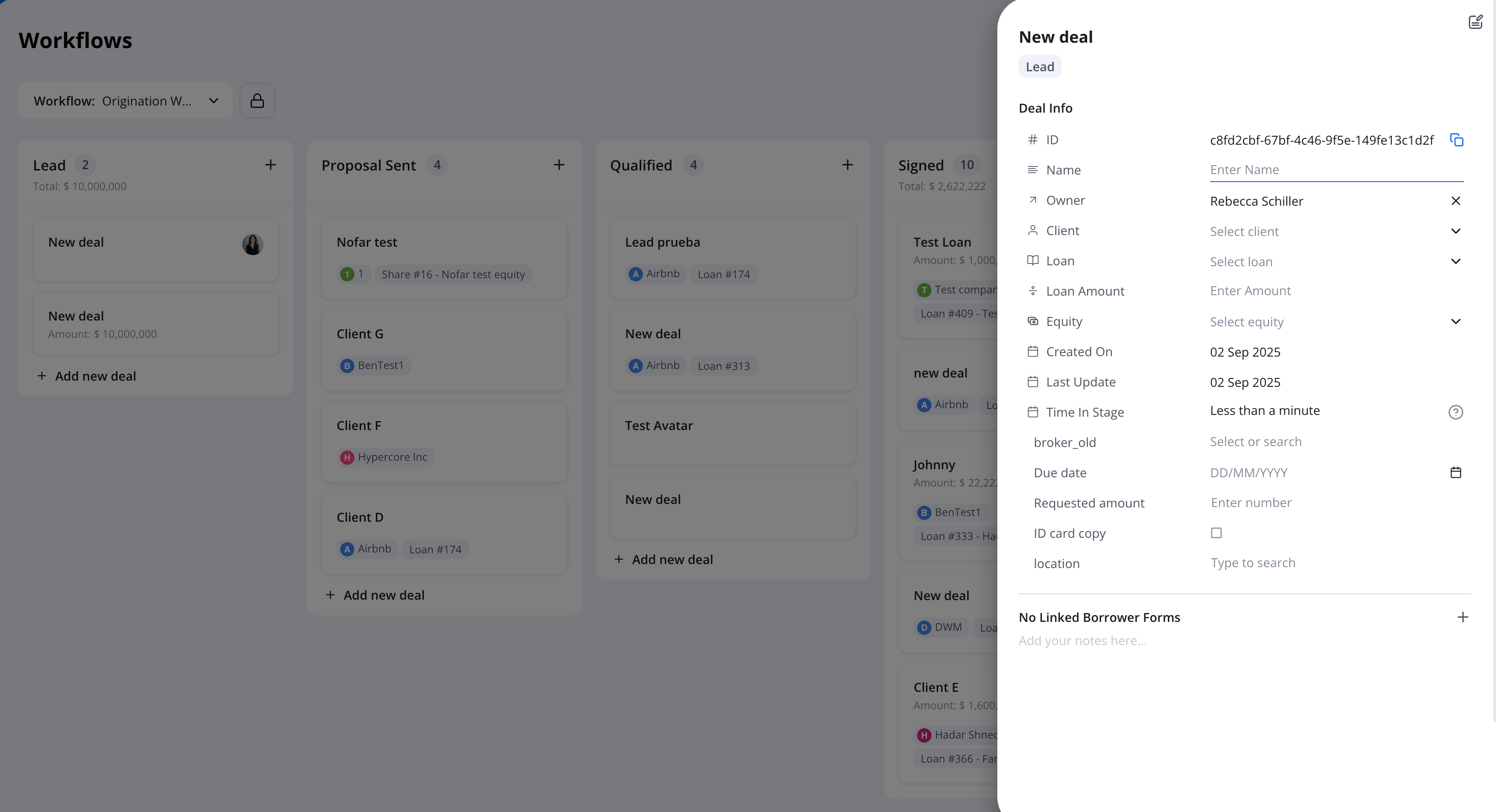
Task: Click the Hypercore Inc badge on Client F card
Action: click(386, 458)
